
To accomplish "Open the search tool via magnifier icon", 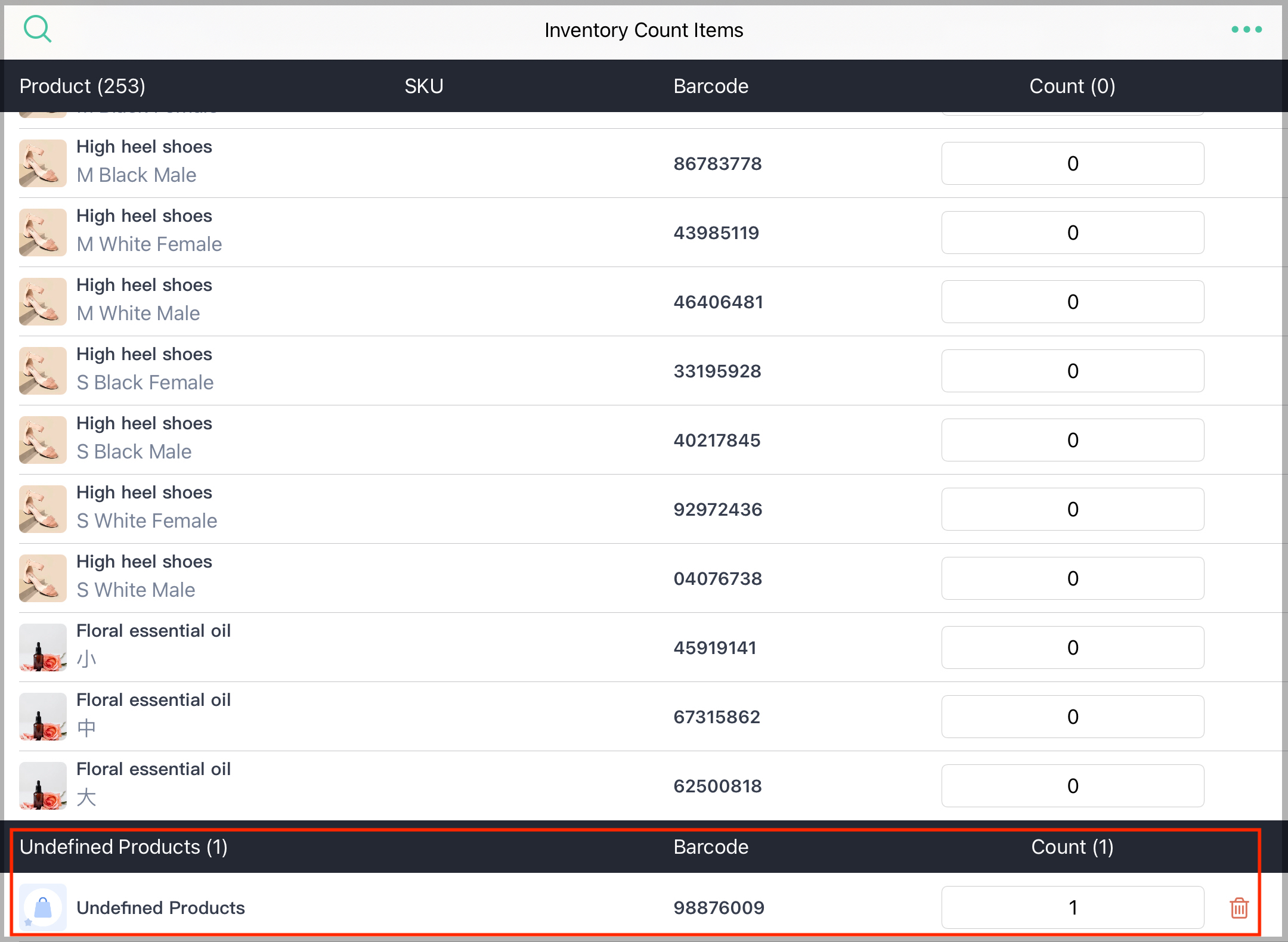I will point(38,29).
